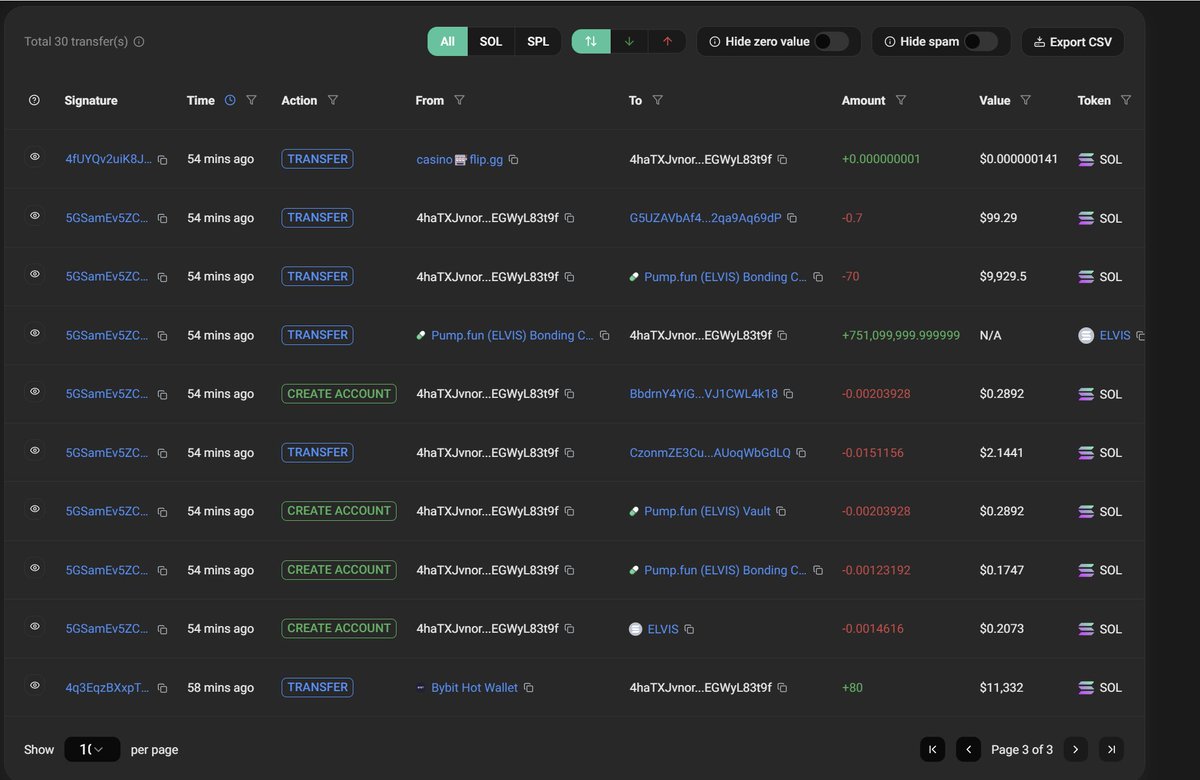Copy From address in the -0.7 row

(x=569, y=218)
